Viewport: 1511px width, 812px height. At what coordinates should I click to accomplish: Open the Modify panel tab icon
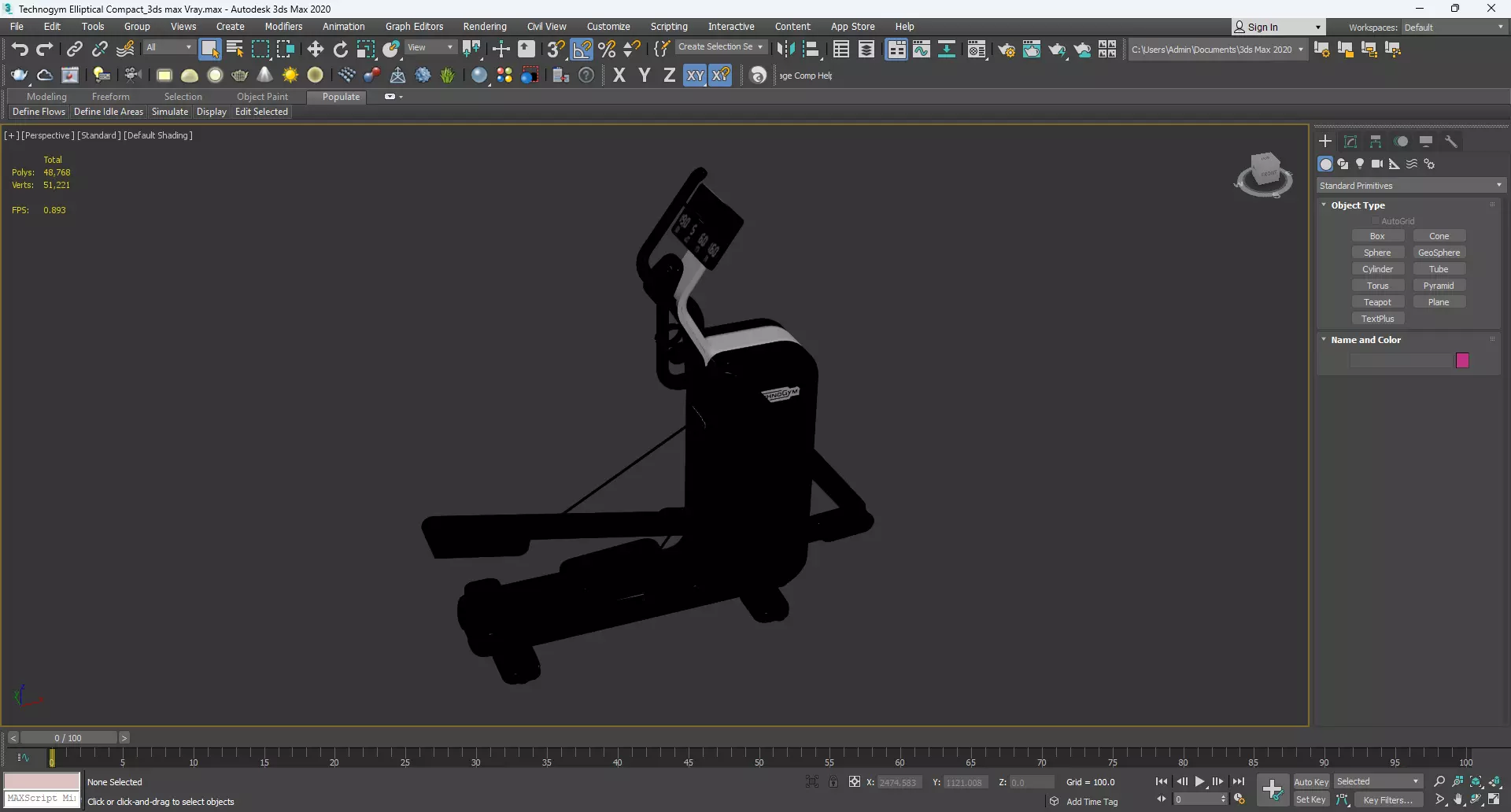(1350, 142)
